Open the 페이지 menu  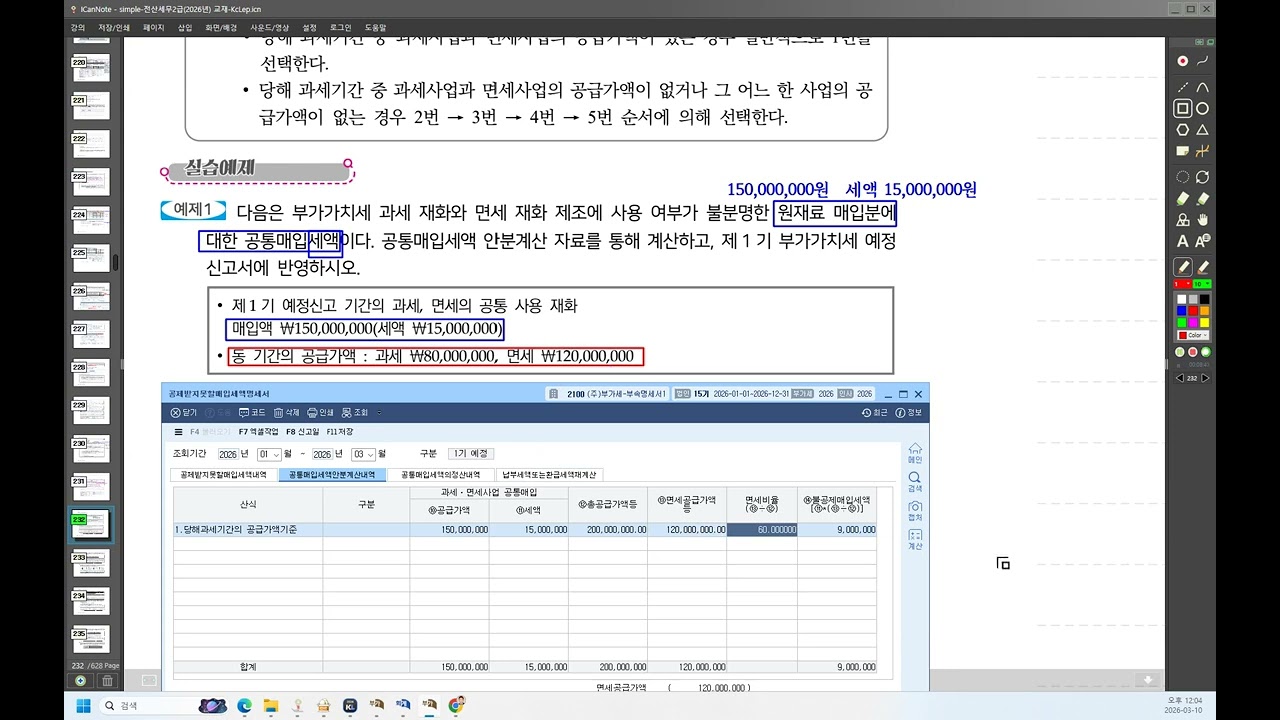(153, 28)
